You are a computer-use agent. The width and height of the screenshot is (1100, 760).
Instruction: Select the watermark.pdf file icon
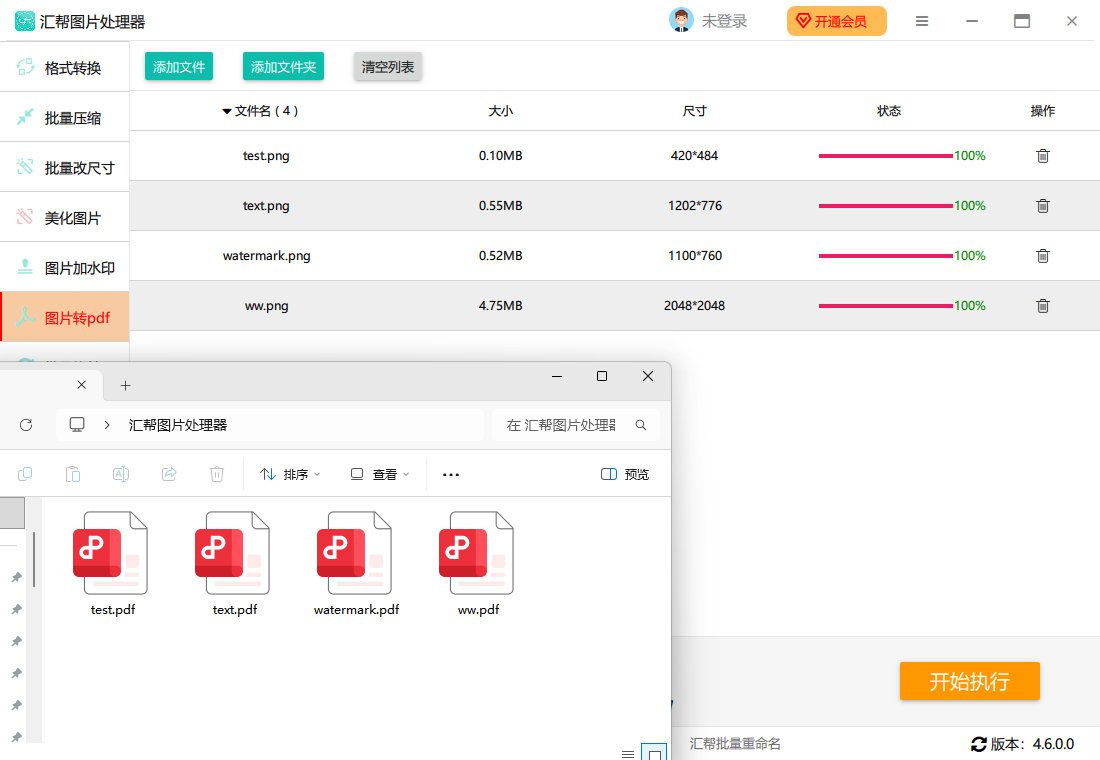tap(356, 553)
